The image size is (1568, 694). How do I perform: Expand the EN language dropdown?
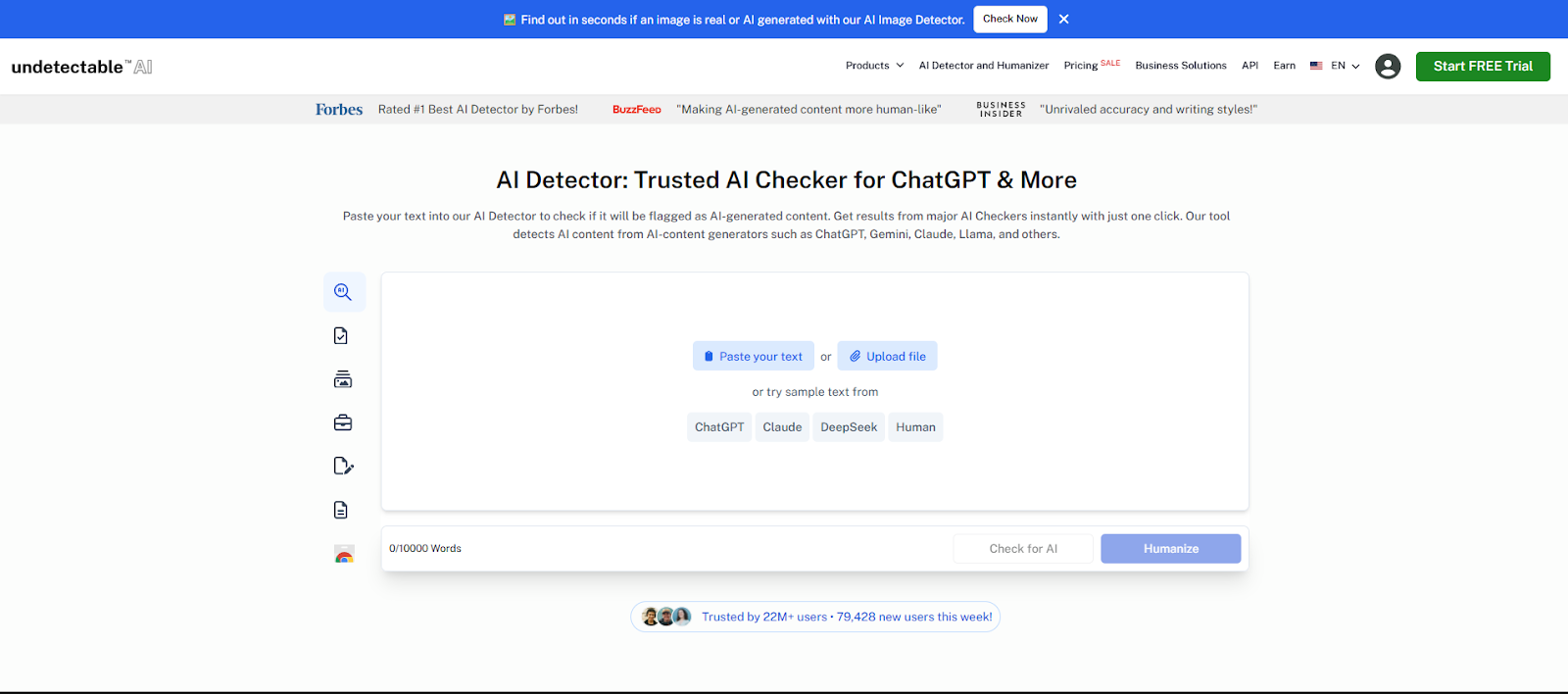click(1345, 66)
